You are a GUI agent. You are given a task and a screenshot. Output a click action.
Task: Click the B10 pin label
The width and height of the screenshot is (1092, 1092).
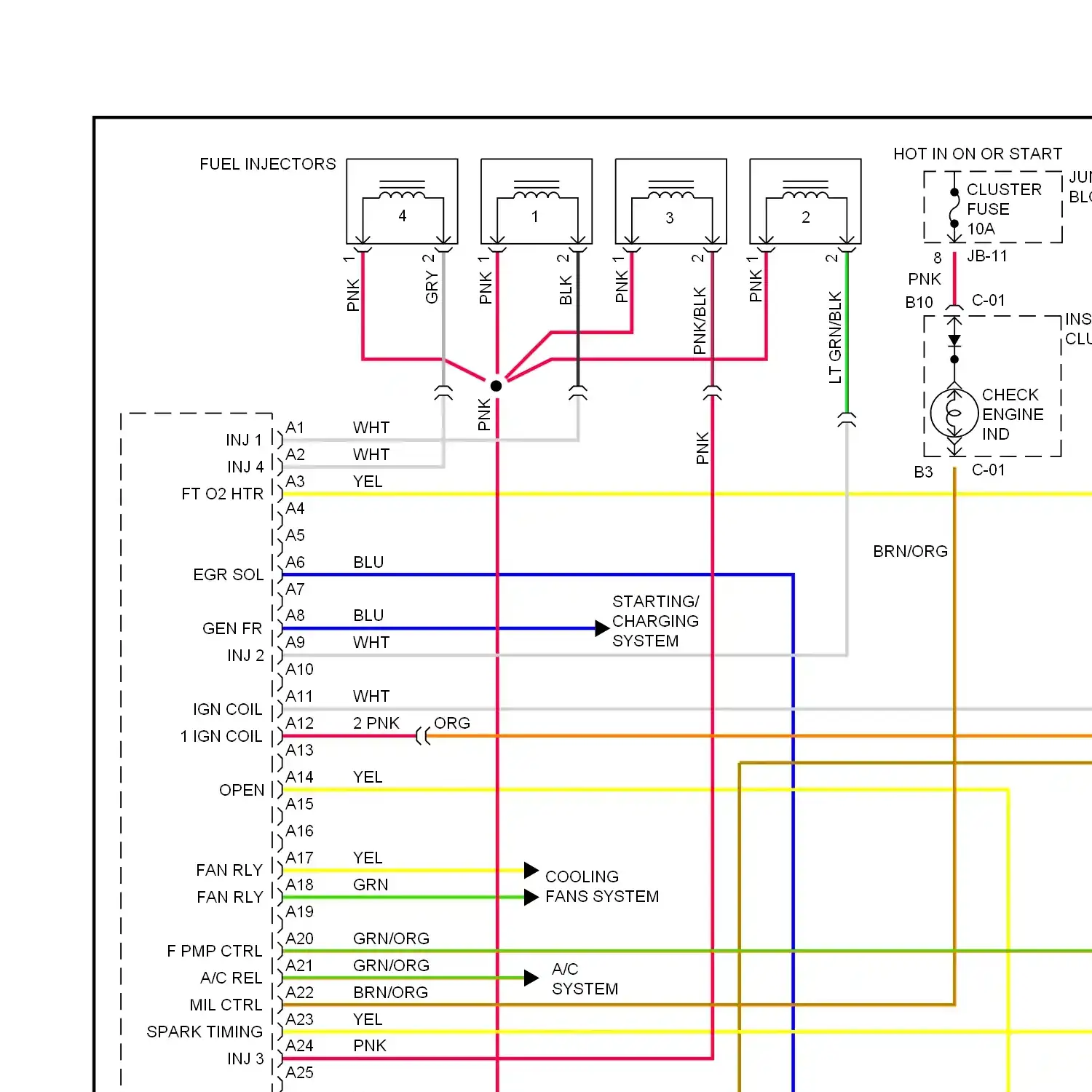pos(919,303)
